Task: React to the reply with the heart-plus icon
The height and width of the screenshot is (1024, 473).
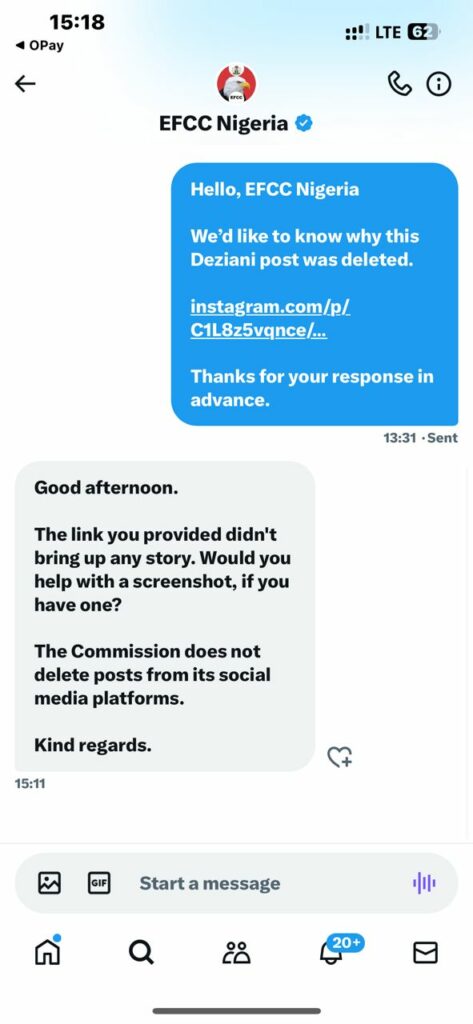Action: [x=339, y=756]
